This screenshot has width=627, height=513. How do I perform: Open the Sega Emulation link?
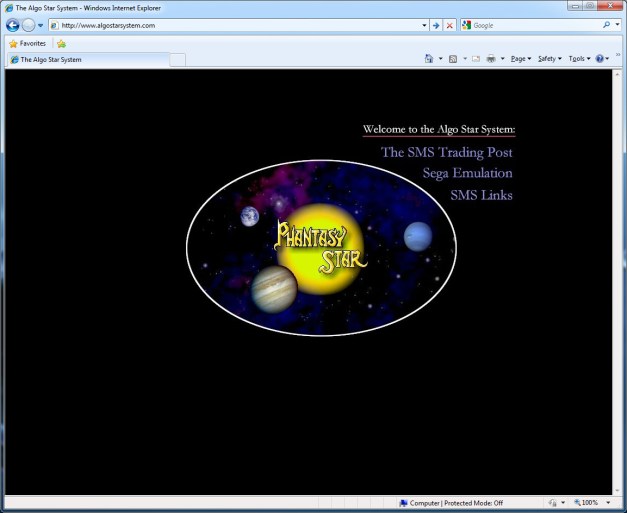click(x=467, y=173)
